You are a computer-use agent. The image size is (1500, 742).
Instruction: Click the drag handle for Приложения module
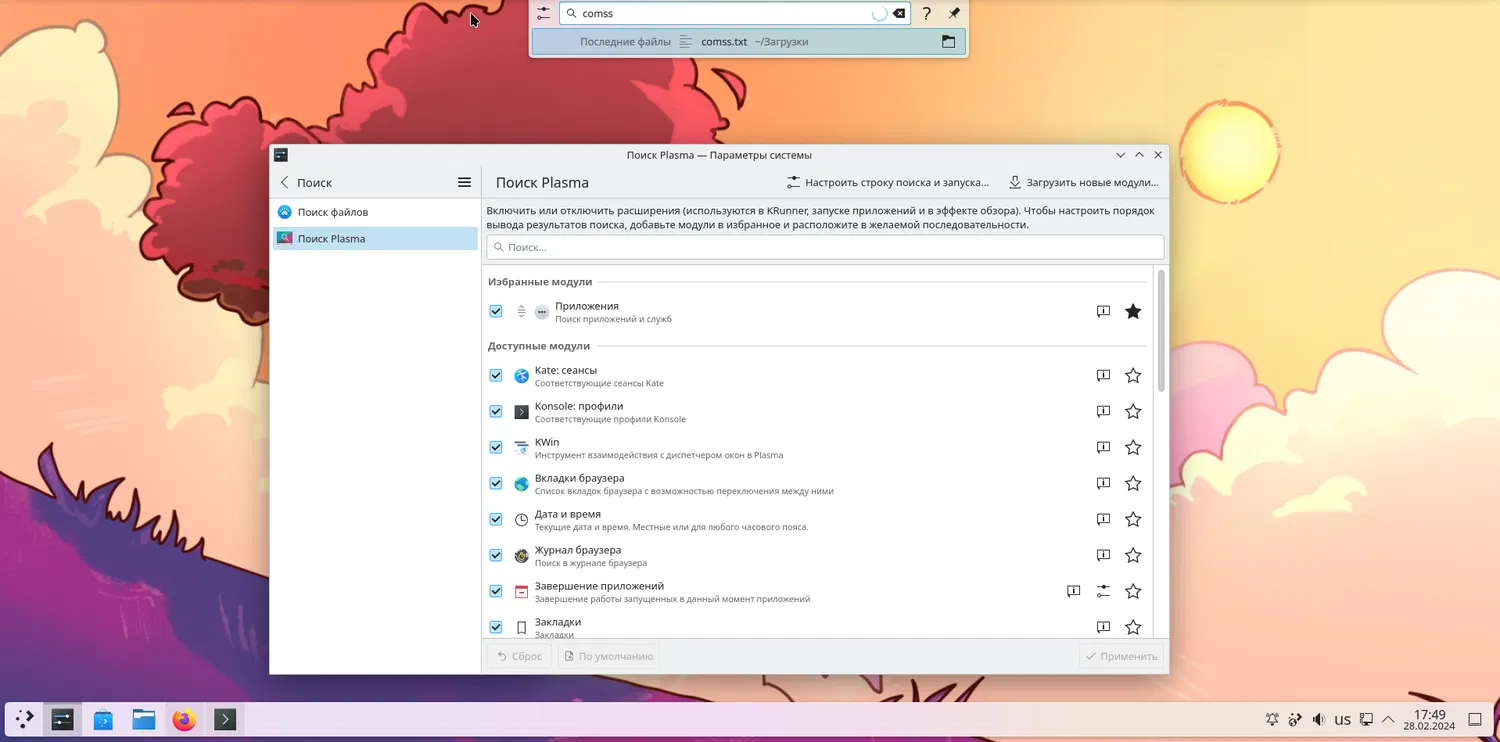tap(521, 312)
